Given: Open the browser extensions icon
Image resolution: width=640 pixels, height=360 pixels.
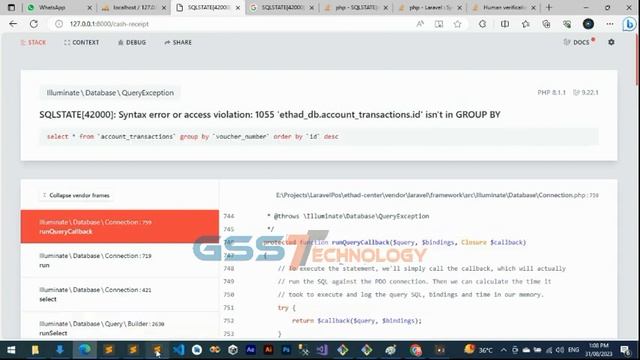Looking at the screenshot, I should pos(482,24).
